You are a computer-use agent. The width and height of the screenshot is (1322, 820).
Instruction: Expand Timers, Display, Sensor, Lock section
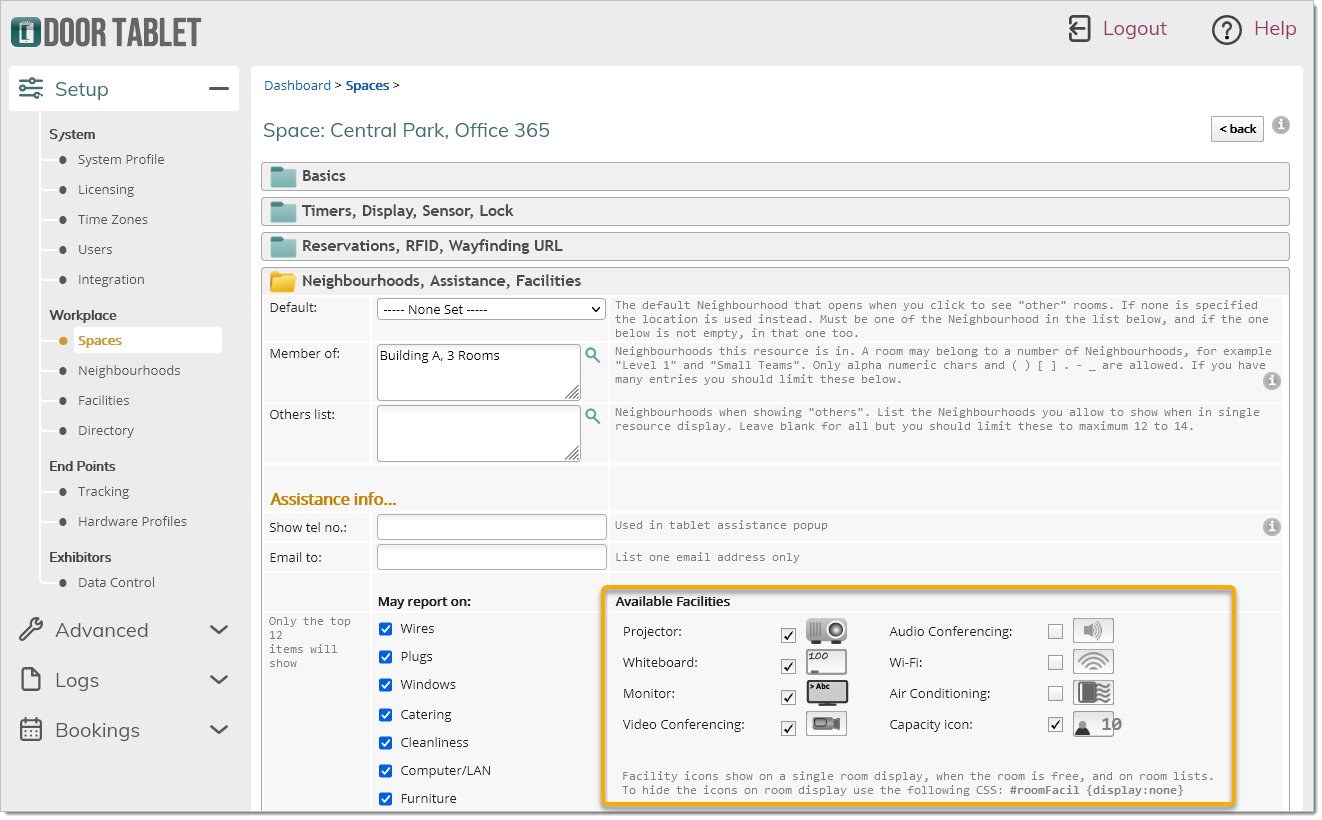coord(775,211)
